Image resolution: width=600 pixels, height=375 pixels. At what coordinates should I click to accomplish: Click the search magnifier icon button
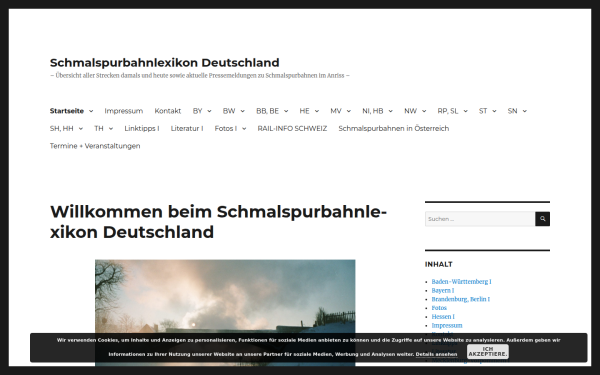click(x=542, y=219)
